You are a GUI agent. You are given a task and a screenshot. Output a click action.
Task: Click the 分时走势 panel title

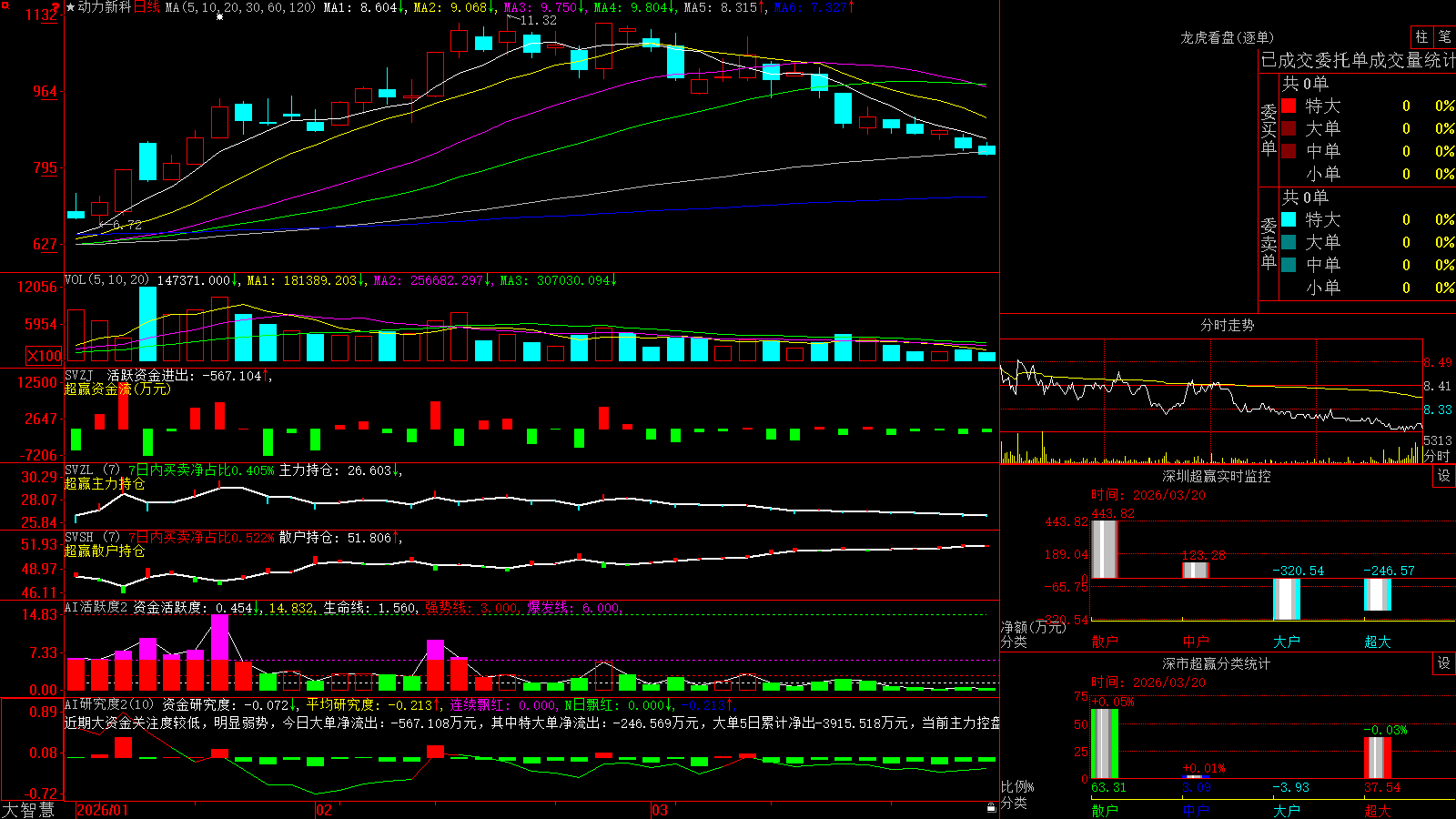point(1227,325)
